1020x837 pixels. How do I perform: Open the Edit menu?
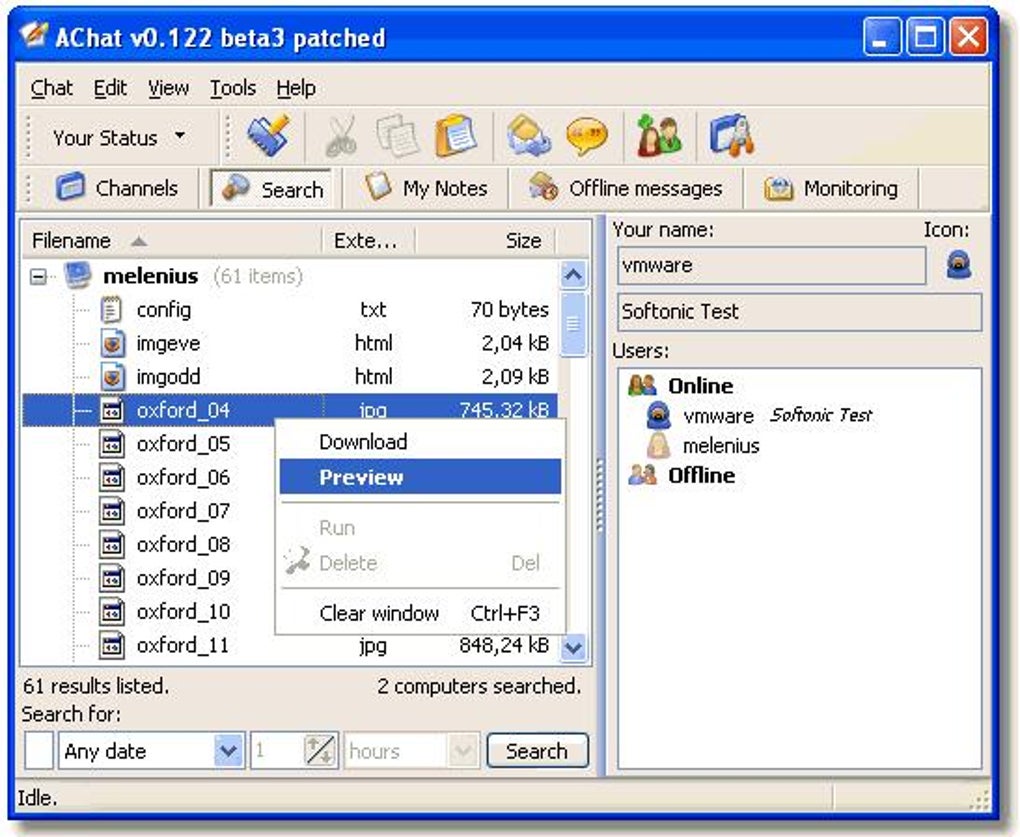[110, 88]
